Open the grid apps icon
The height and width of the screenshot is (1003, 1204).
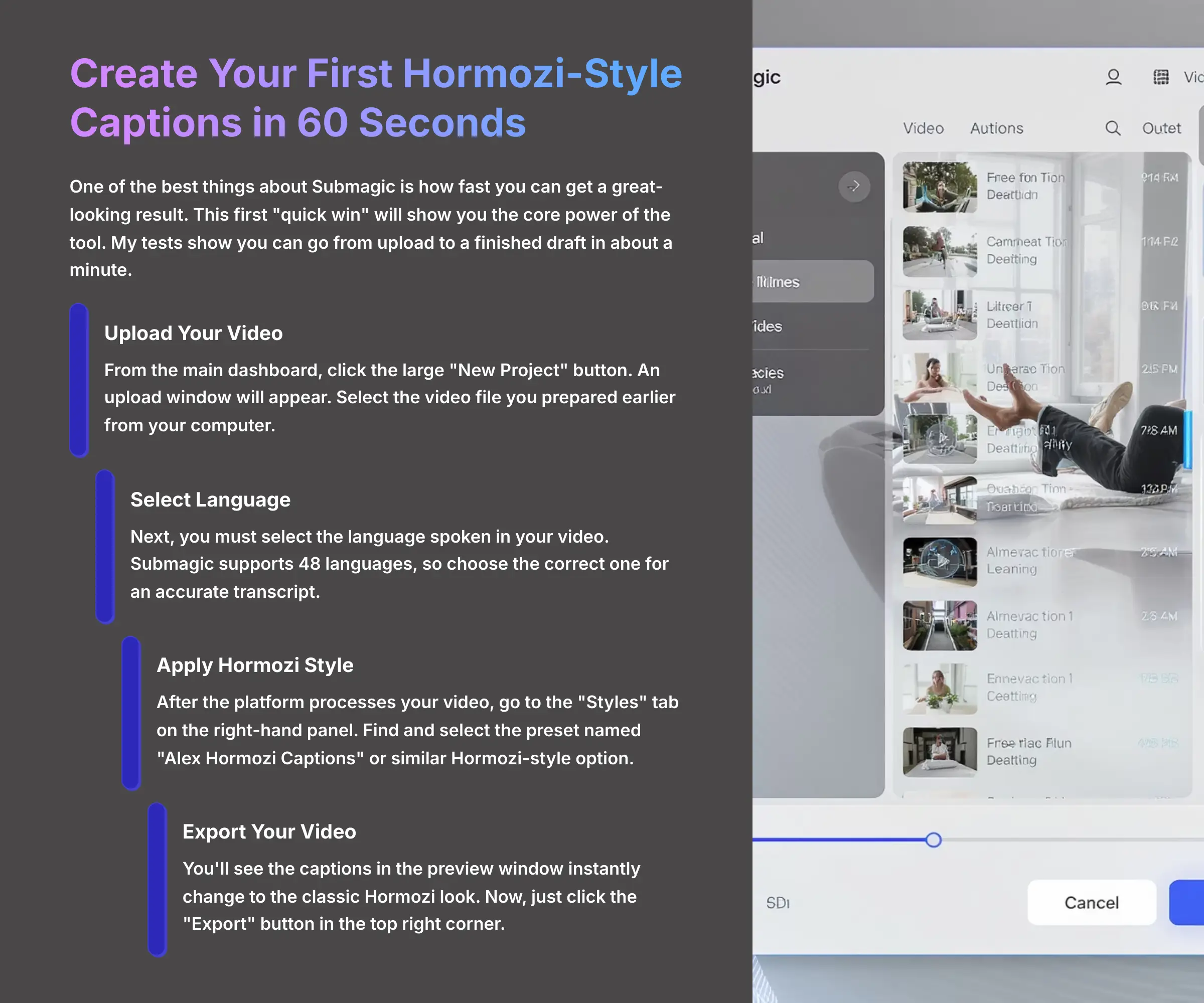tap(1161, 77)
